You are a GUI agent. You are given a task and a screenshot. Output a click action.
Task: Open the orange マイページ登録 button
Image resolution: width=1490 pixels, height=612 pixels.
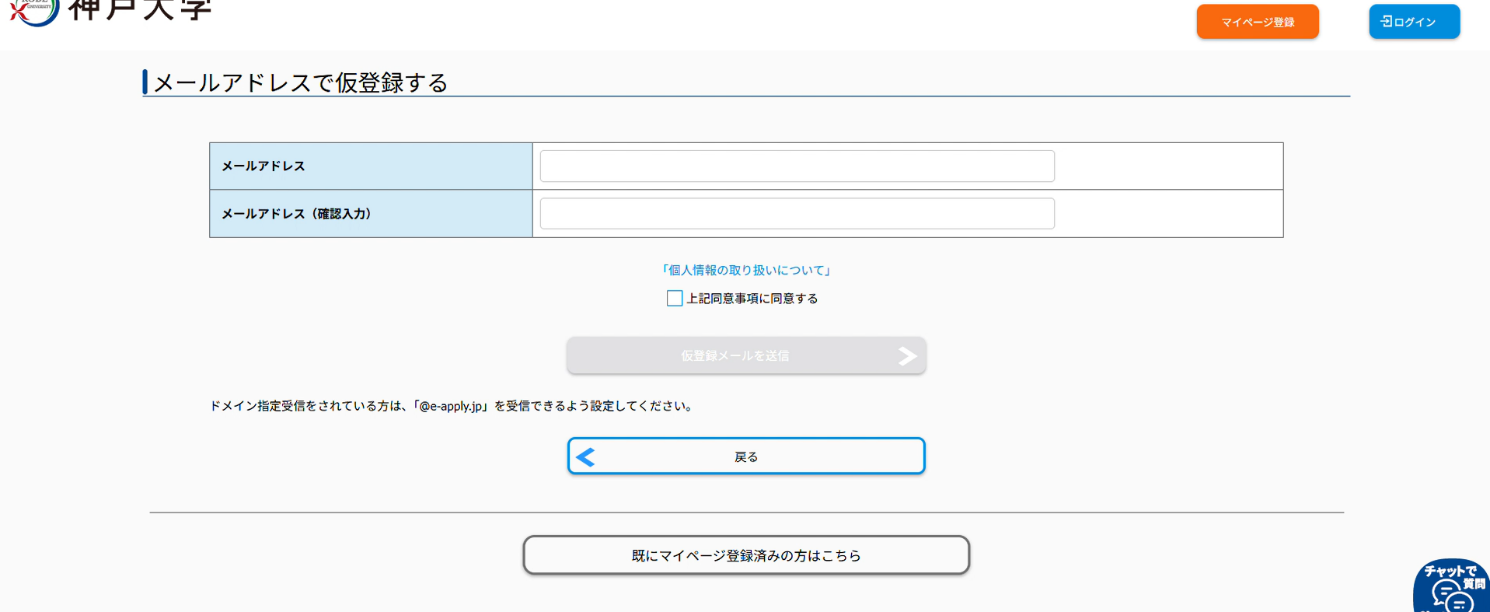click(1257, 22)
